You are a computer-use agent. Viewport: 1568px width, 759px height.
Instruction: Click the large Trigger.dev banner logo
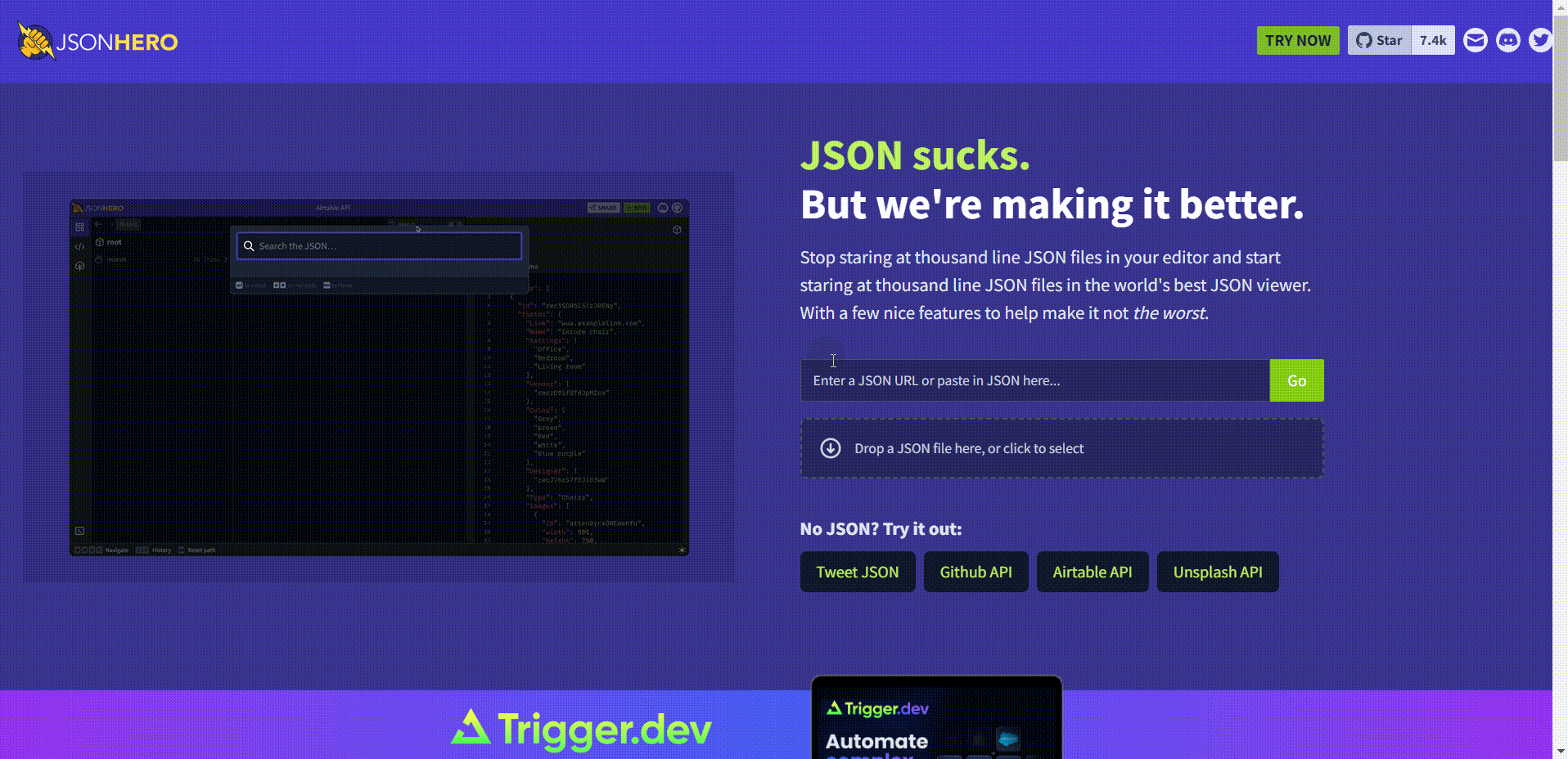coord(581,729)
